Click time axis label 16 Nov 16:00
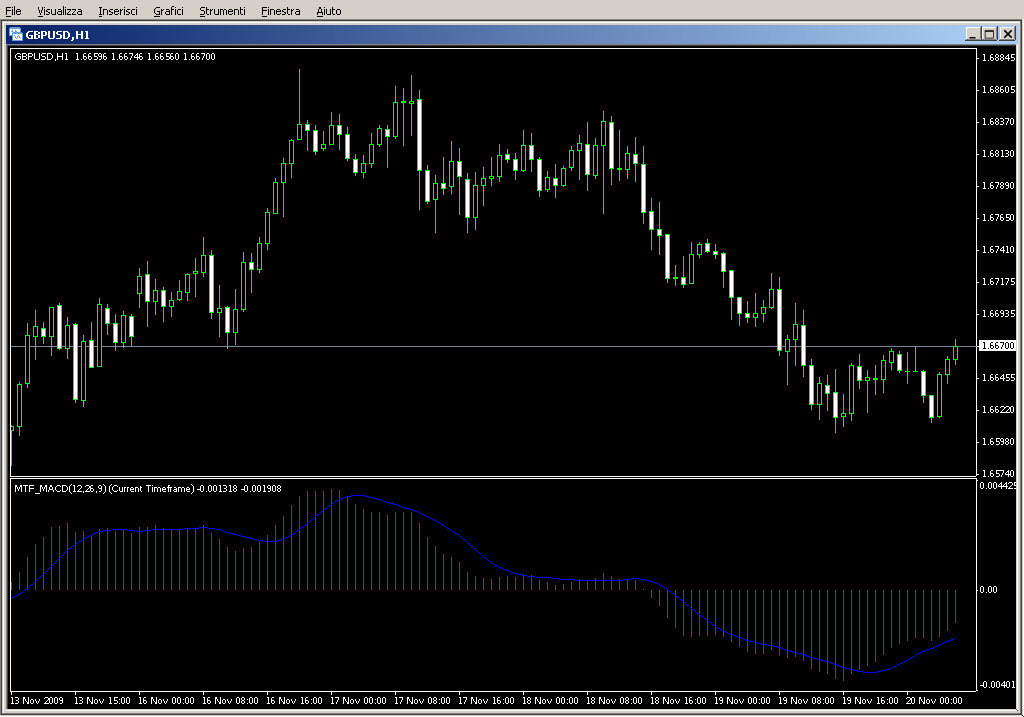Viewport: 1024px width, 717px height. click(x=294, y=701)
